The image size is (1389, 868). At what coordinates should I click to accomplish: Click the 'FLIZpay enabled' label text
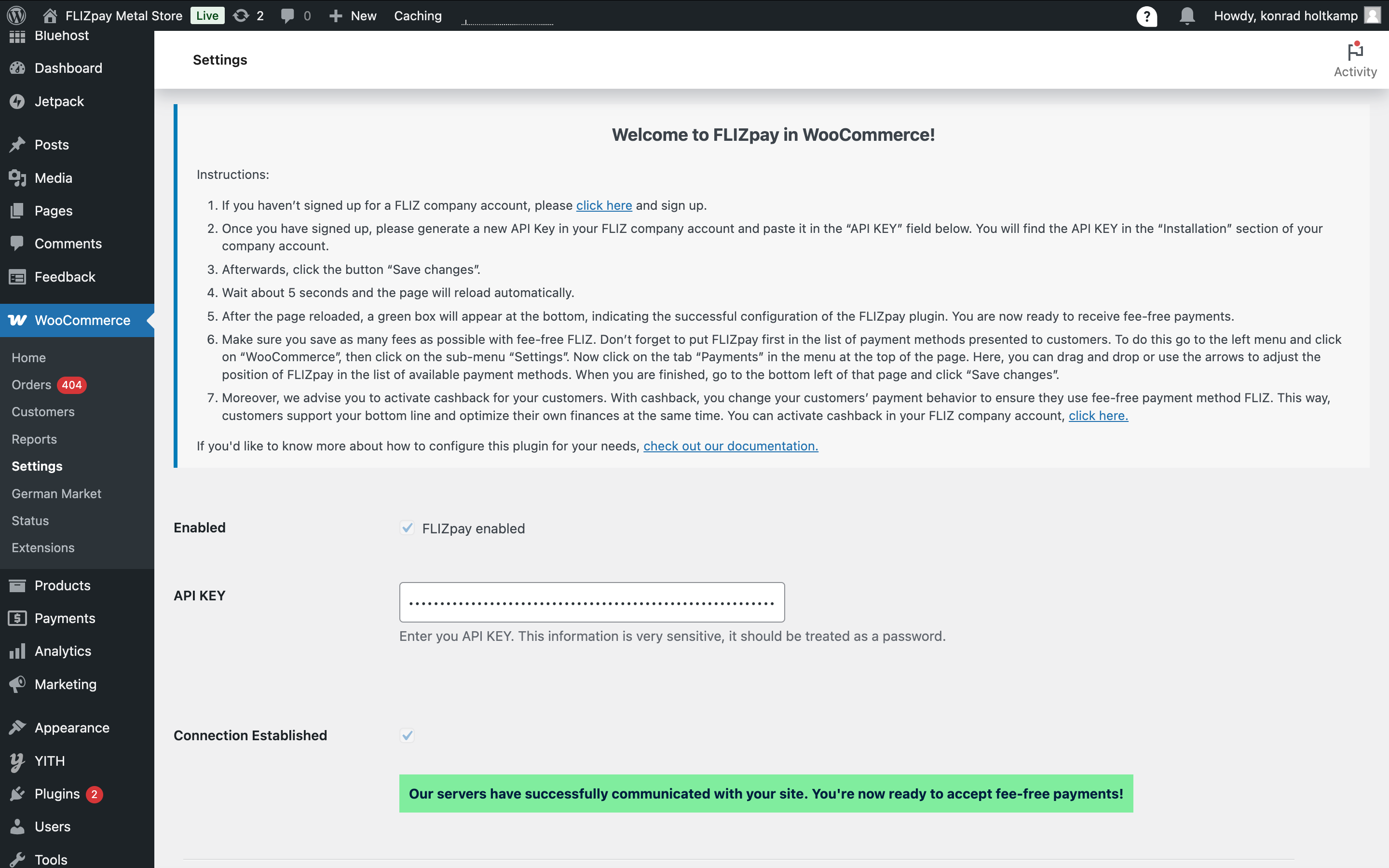pos(474,528)
